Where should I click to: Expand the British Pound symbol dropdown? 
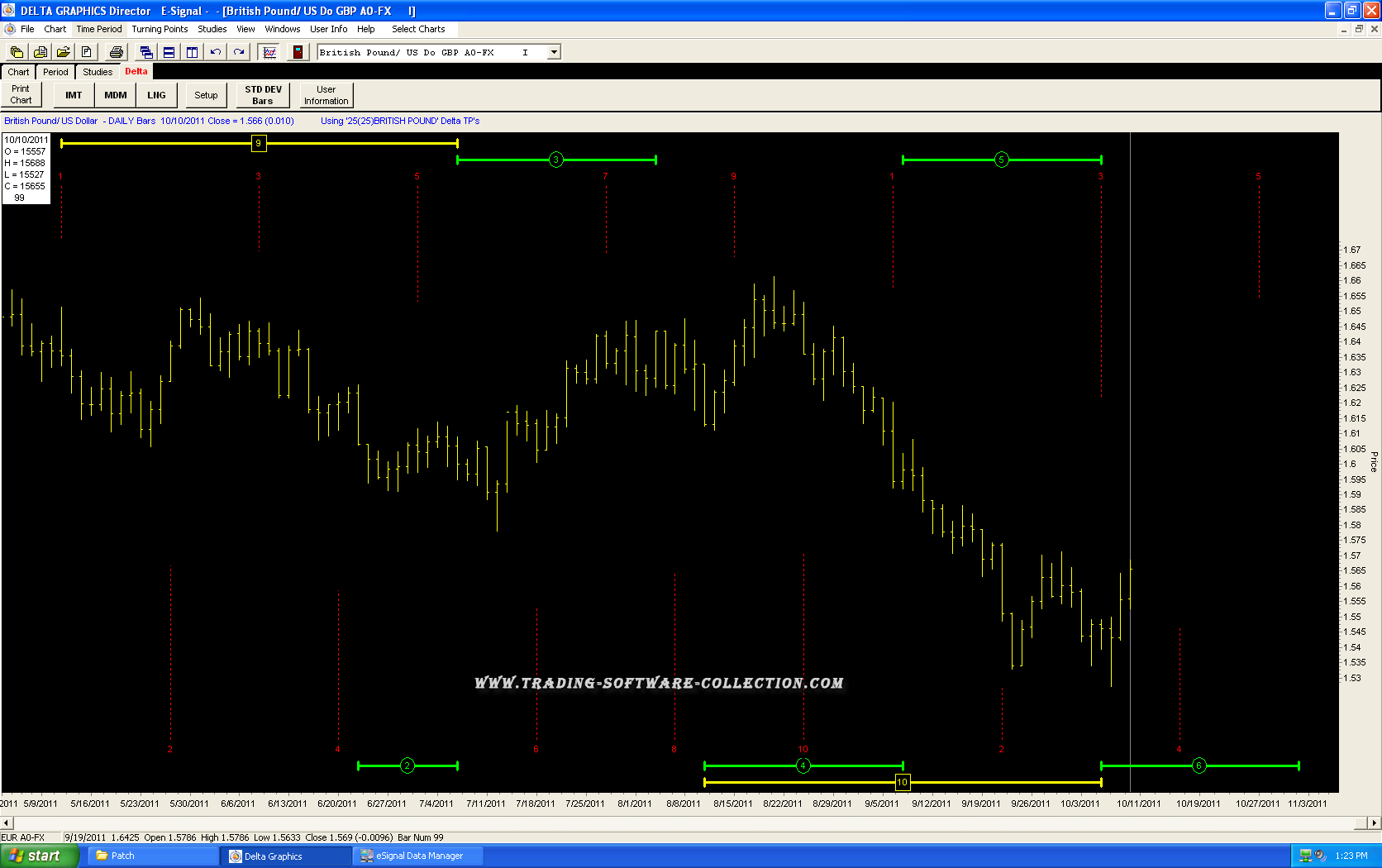point(554,52)
